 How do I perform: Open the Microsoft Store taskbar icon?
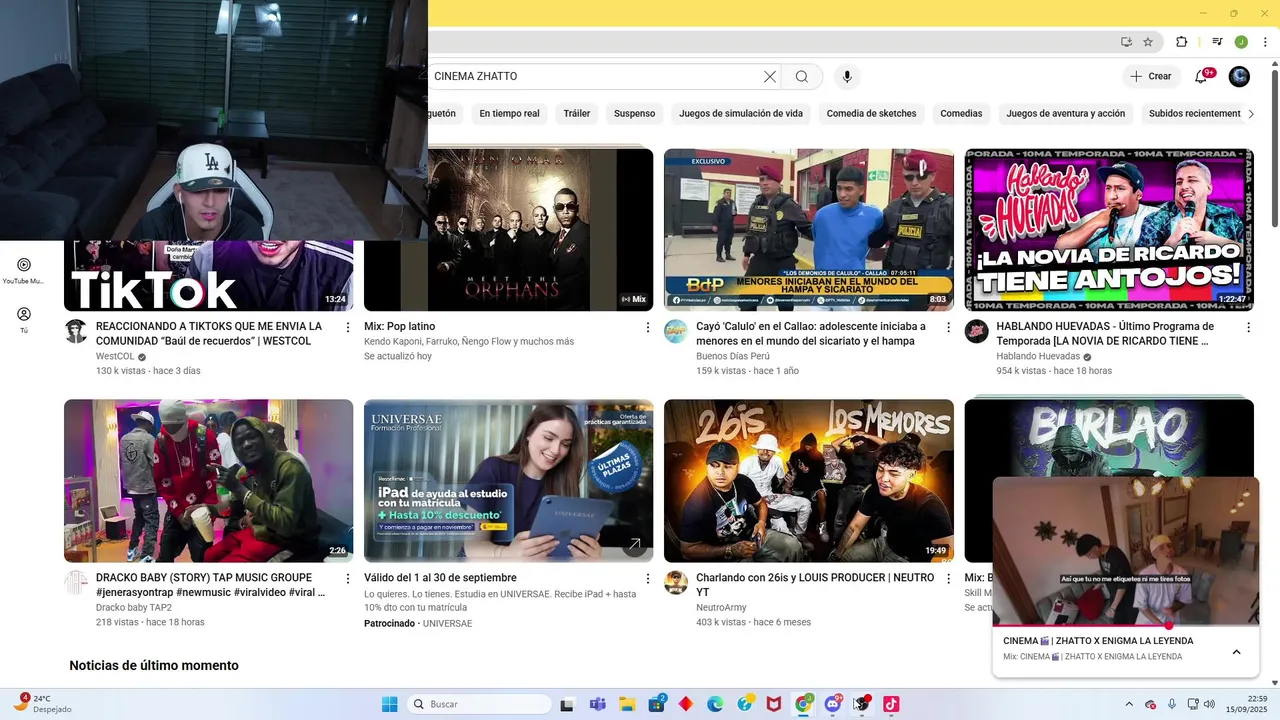coord(656,704)
